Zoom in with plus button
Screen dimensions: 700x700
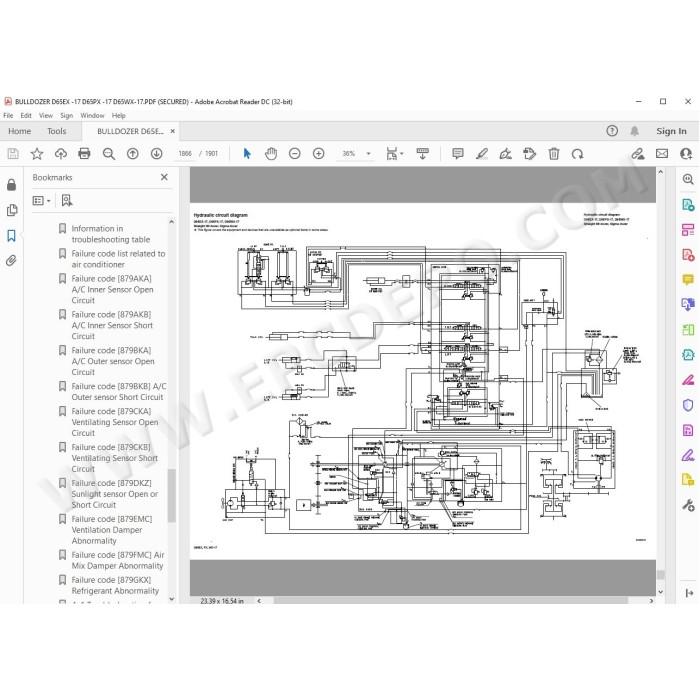point(319,154)
